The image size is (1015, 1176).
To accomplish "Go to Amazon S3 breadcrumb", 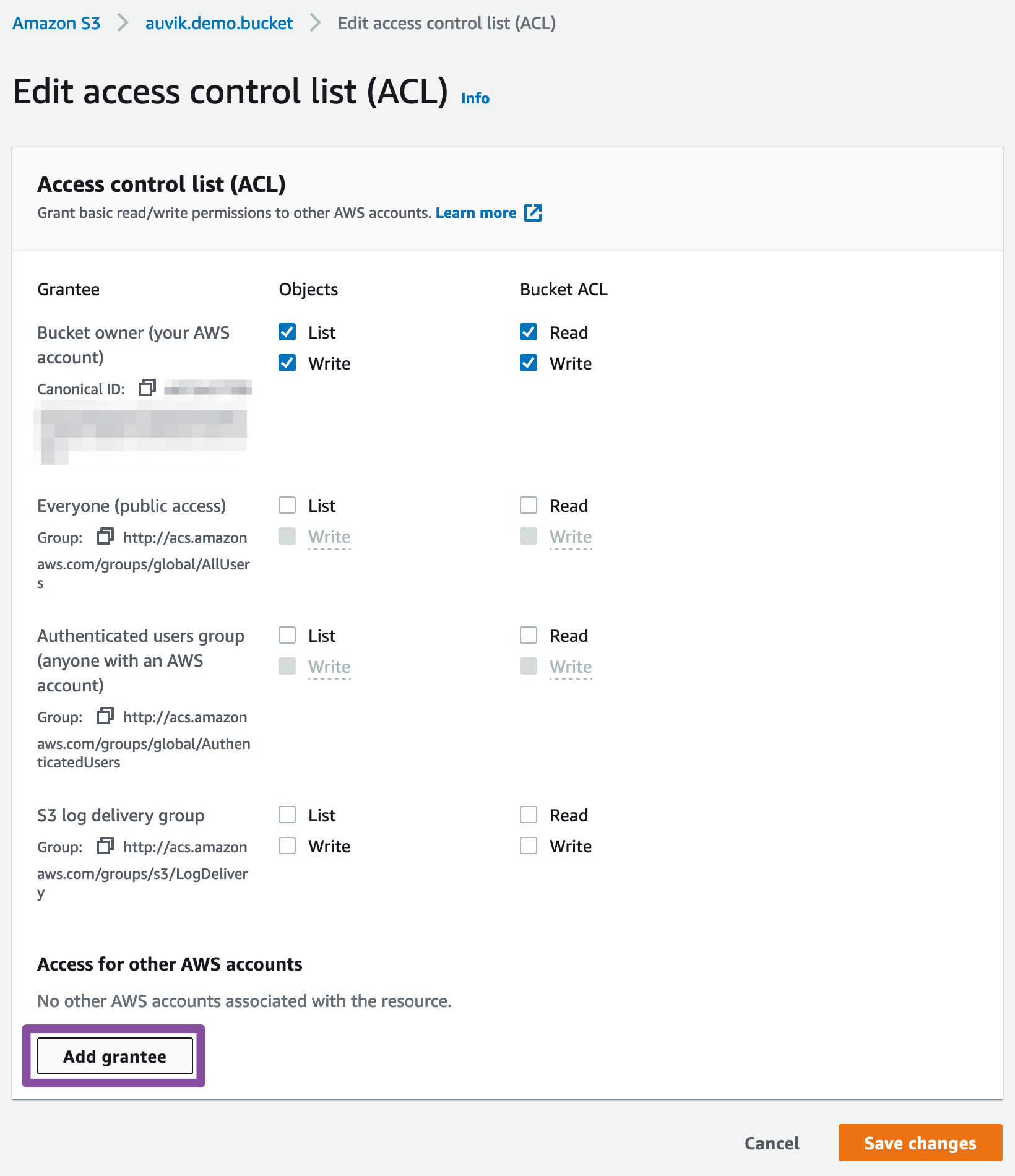I will [56, 24].
